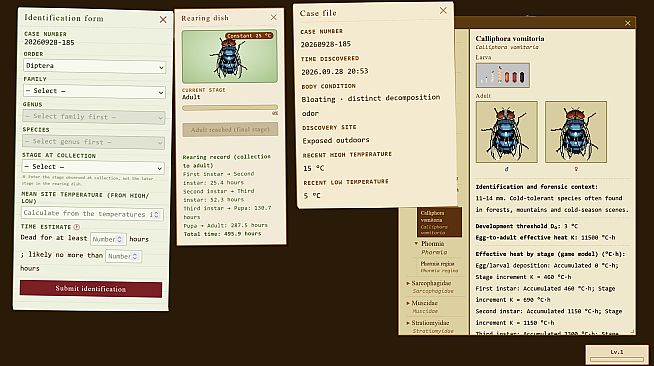
Task: Open the Order dropdown showing Diptera
Action: [94, 66]
